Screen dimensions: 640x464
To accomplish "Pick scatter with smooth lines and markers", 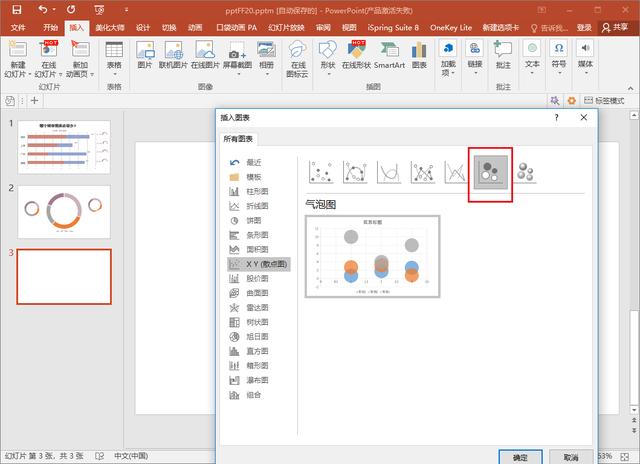I will tap(355, 172).
